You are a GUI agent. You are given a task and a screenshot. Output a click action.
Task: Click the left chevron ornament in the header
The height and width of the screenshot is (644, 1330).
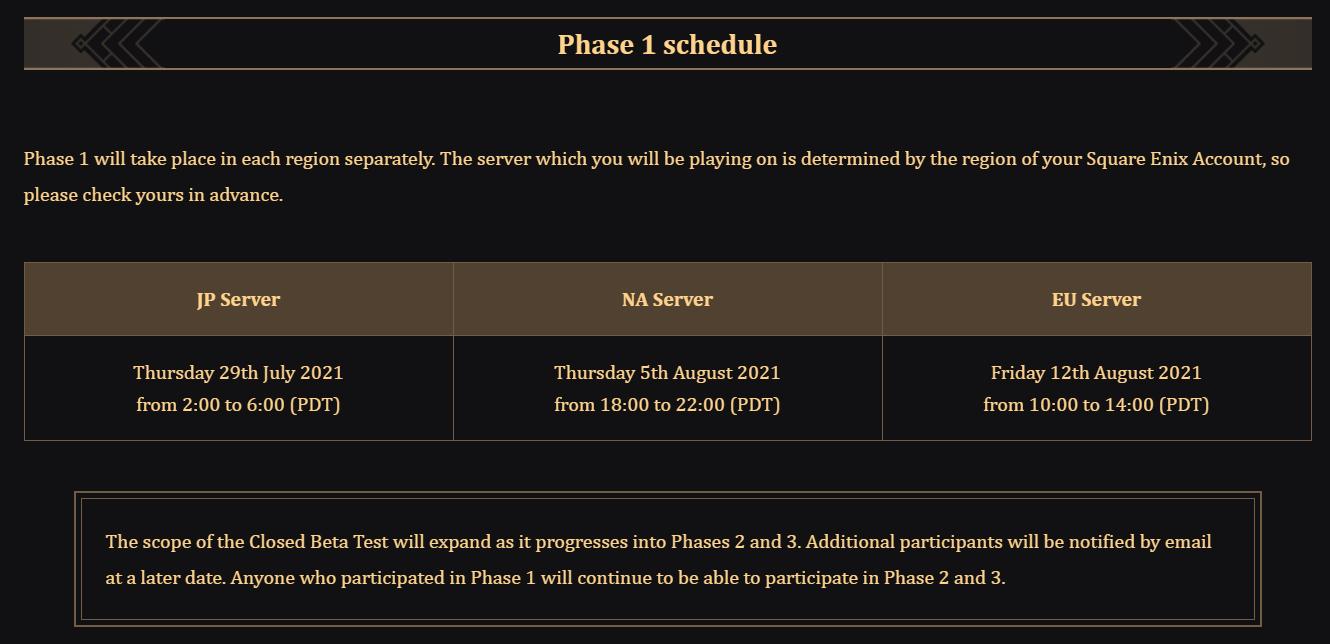pos(116,44)
